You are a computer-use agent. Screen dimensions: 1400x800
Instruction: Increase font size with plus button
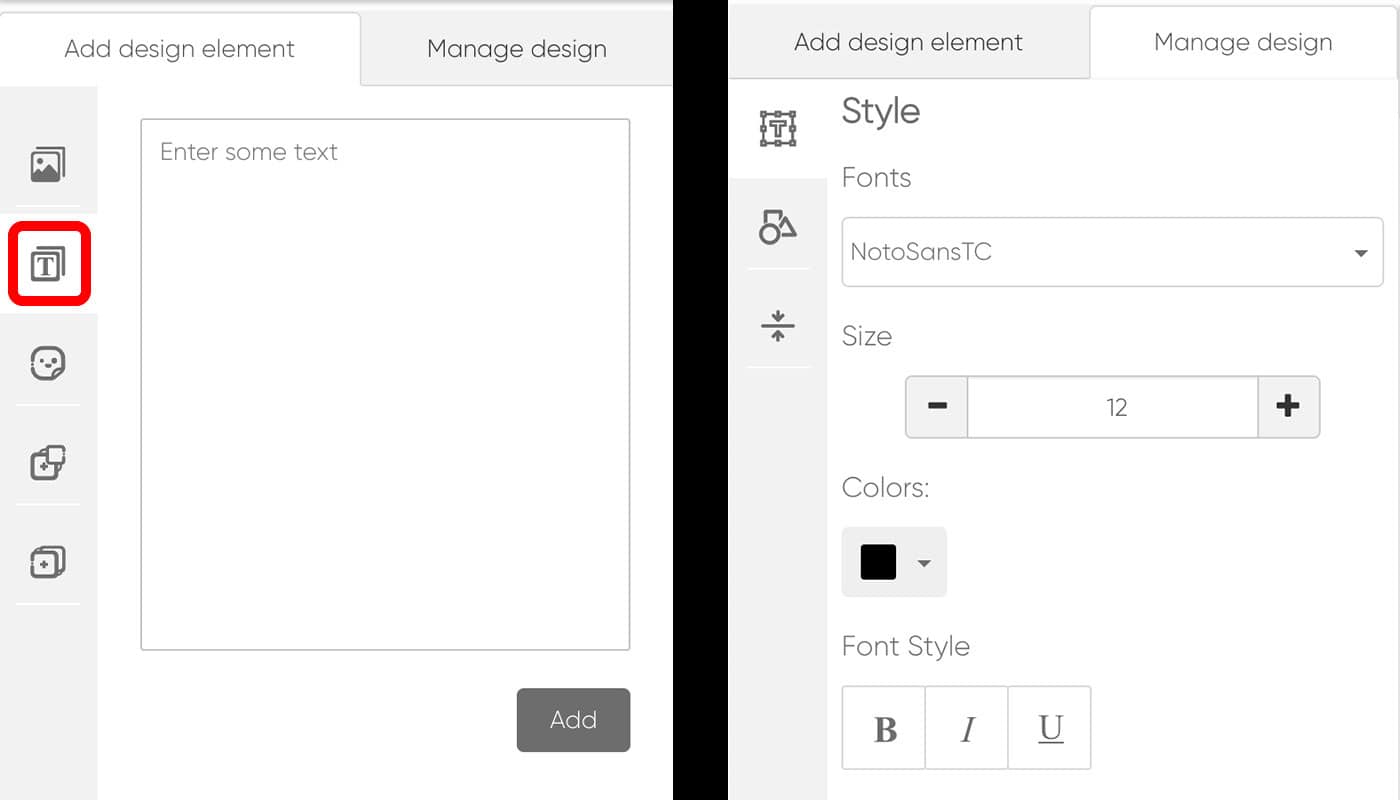click(1288, 407)
